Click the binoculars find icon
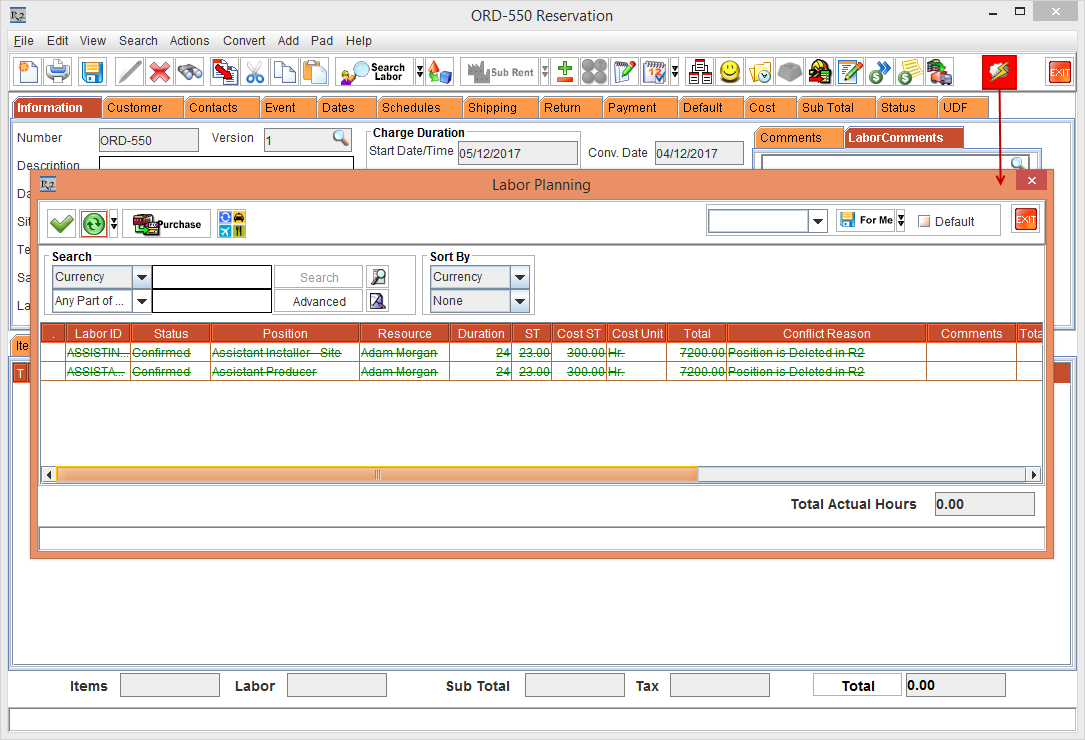This screenshot has width=1085, height=740. tap(190, 72)
